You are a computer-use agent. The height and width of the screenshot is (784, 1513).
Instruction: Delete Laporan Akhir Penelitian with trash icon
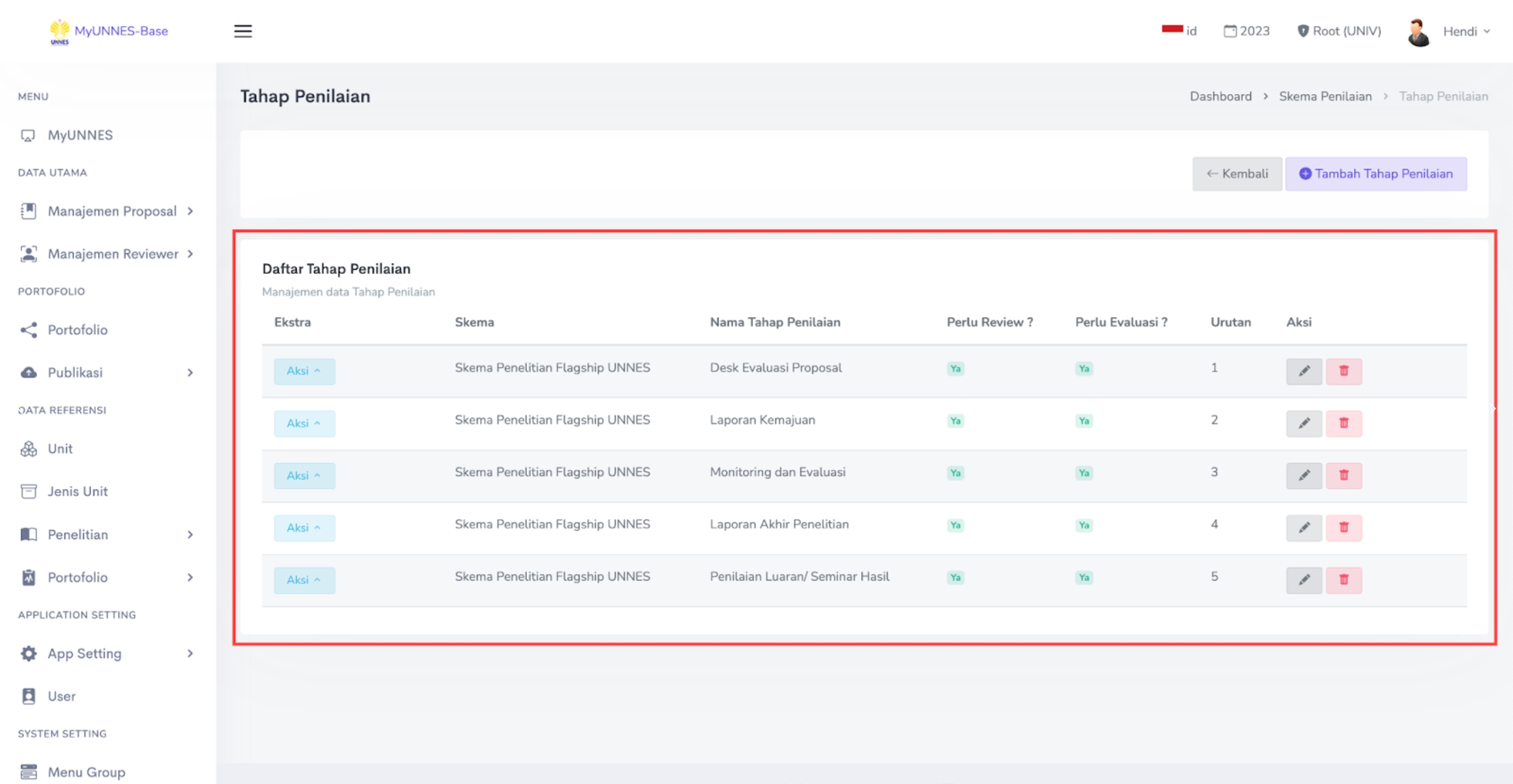pyautogui.click(x=1344, y=528)
